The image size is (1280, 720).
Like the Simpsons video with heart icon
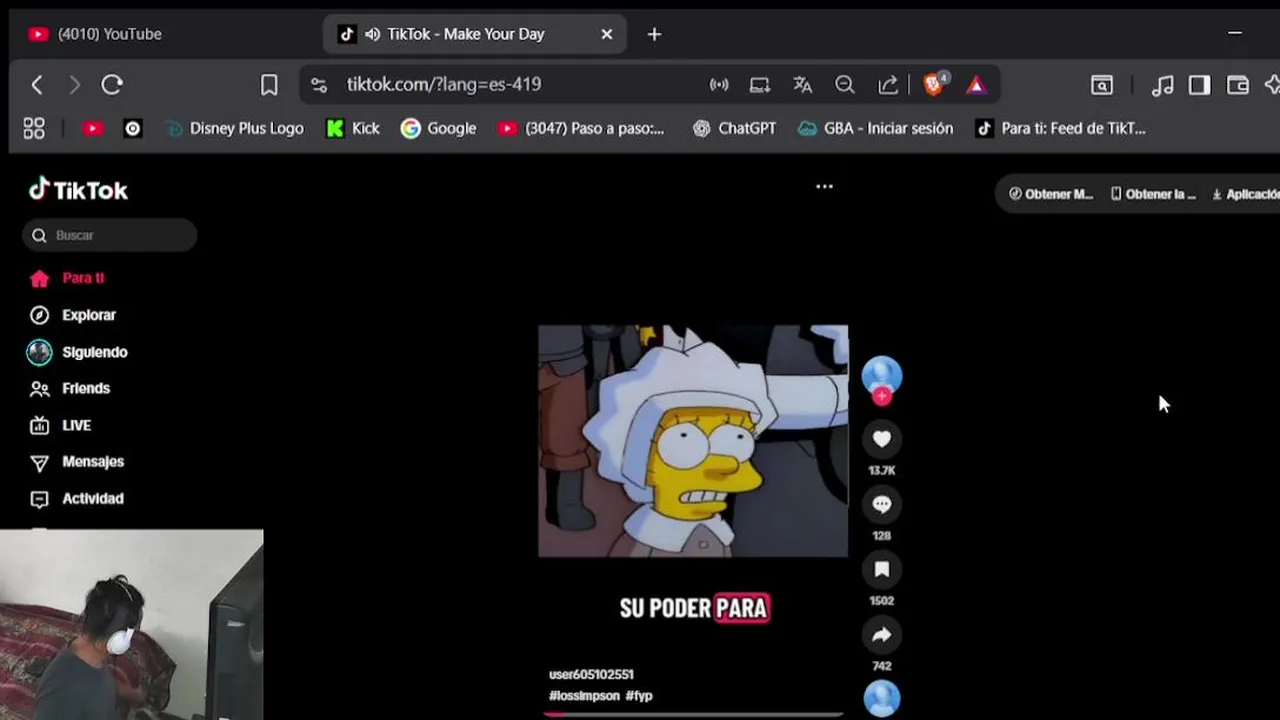[881, 439]
